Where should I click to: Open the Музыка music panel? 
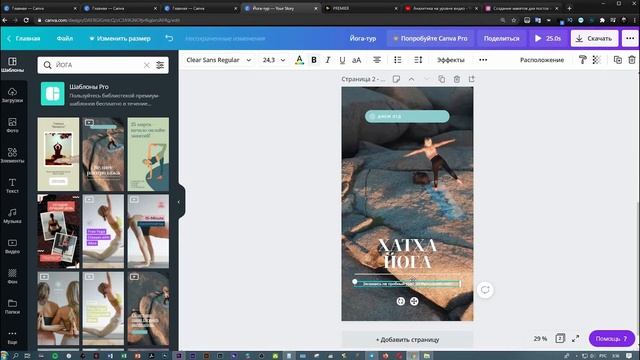[12, 216]
